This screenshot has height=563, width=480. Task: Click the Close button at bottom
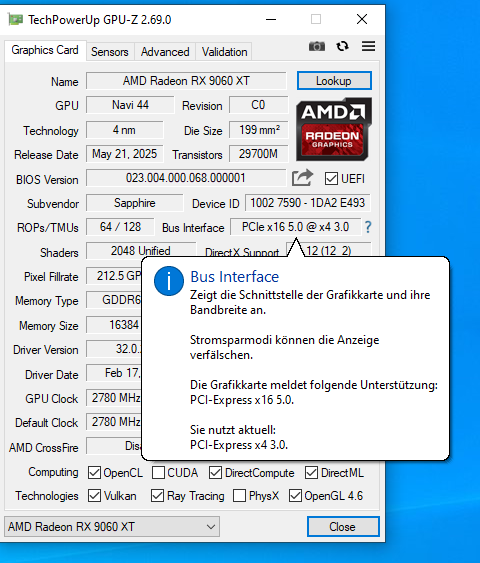[x=343, y=527]
